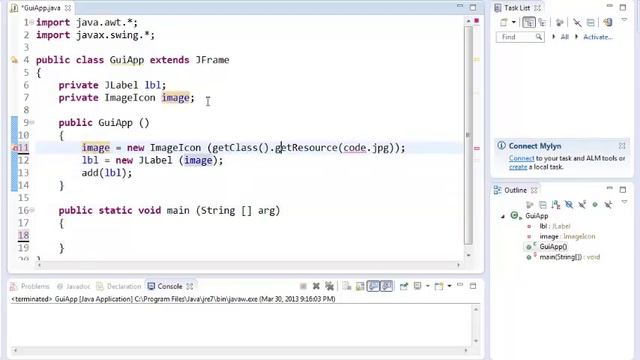This screenshot has height=360, width=640.
Task: Click Focus on Active Task in Outline
Action: coord(530,204)
